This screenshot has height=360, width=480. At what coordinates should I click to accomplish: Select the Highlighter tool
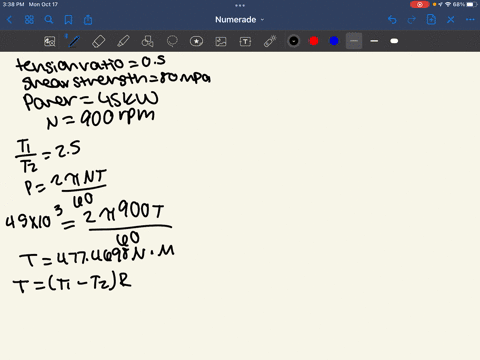[123, 41]
